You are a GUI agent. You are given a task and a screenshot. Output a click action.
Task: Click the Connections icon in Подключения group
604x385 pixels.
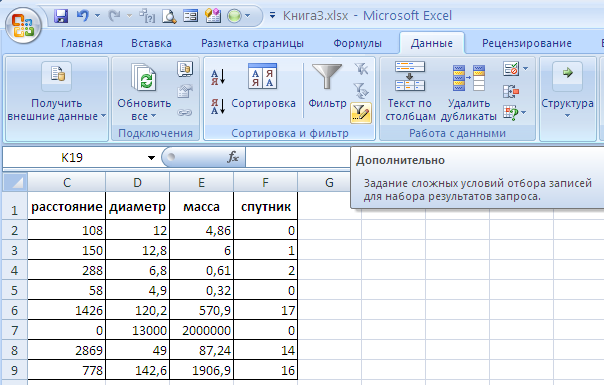point(185,69)
